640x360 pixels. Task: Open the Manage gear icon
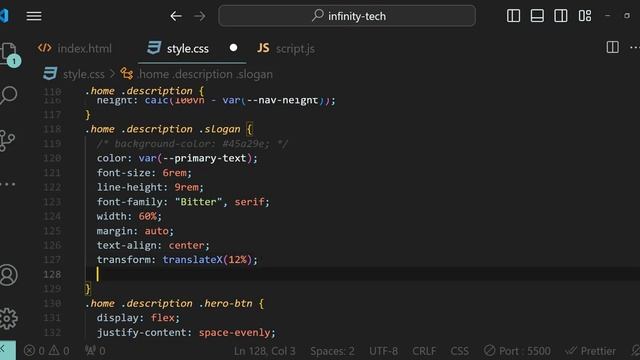[9, 318]
